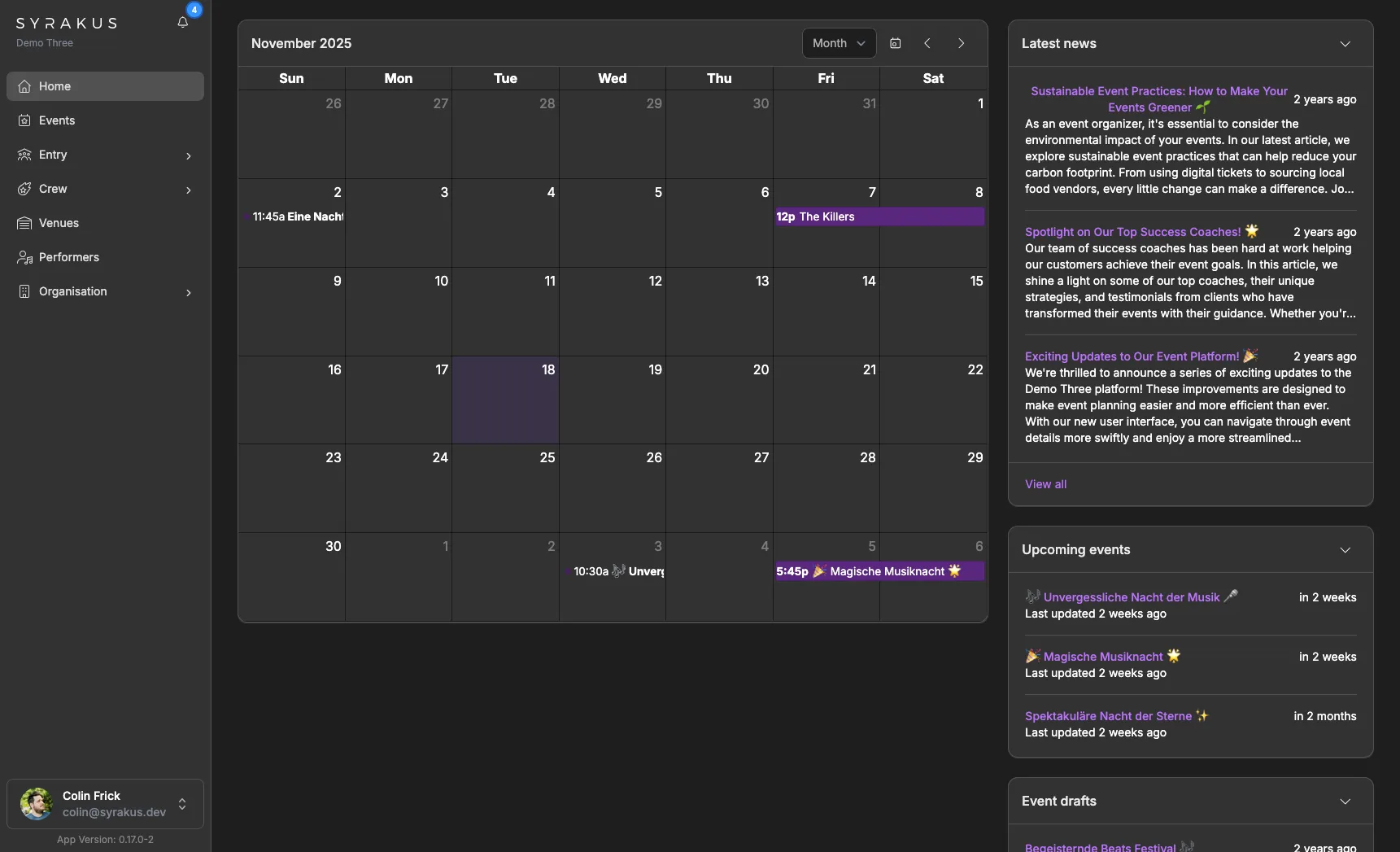The image size is (1400, 852).
Task: Expand the Crew submenu
Action: tap(188, 190)
